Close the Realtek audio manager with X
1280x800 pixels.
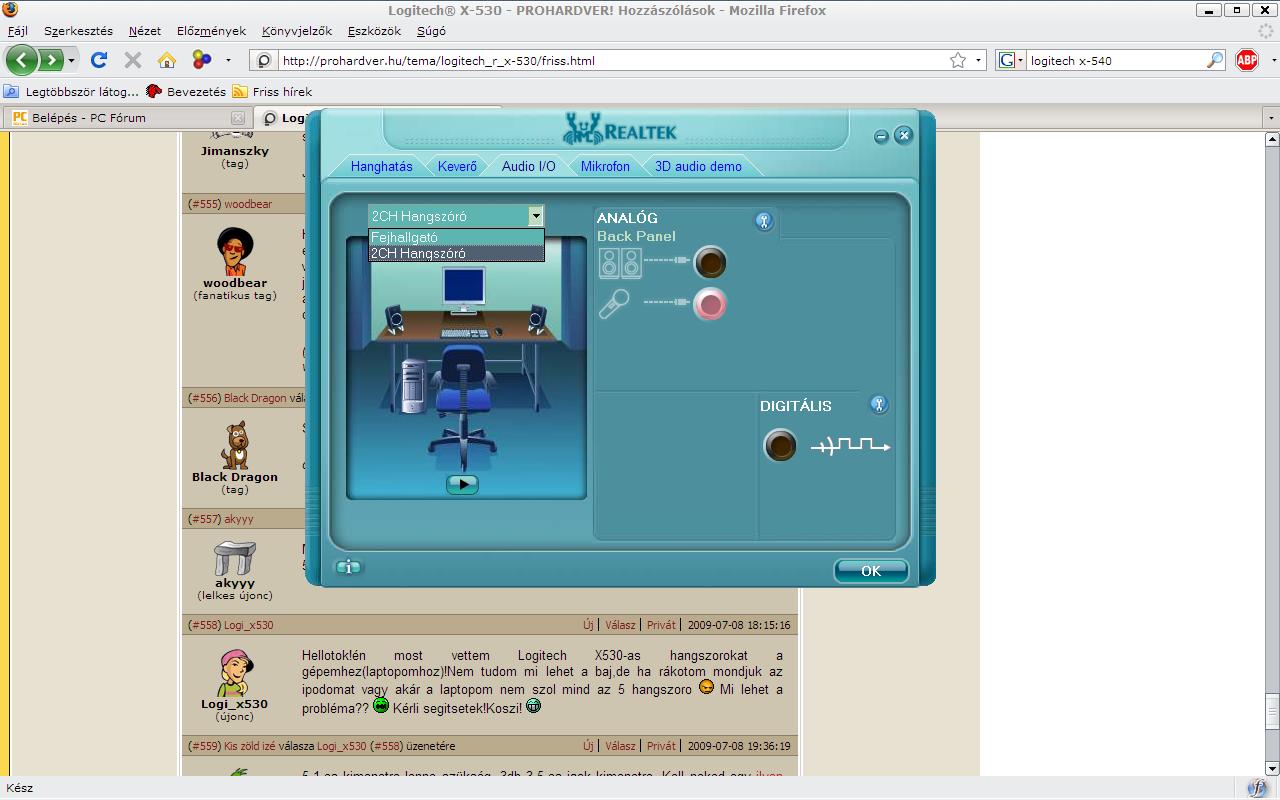click(x=903, y=135)
